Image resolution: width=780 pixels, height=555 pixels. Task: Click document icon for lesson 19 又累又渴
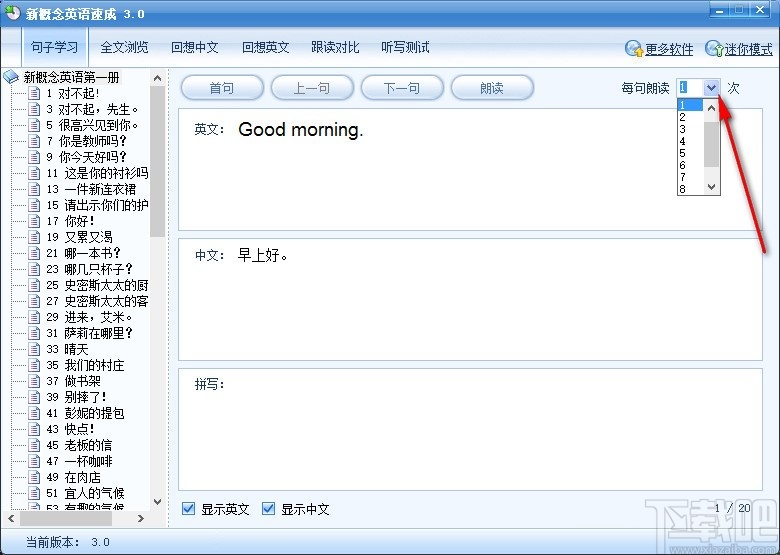(34, 237)
